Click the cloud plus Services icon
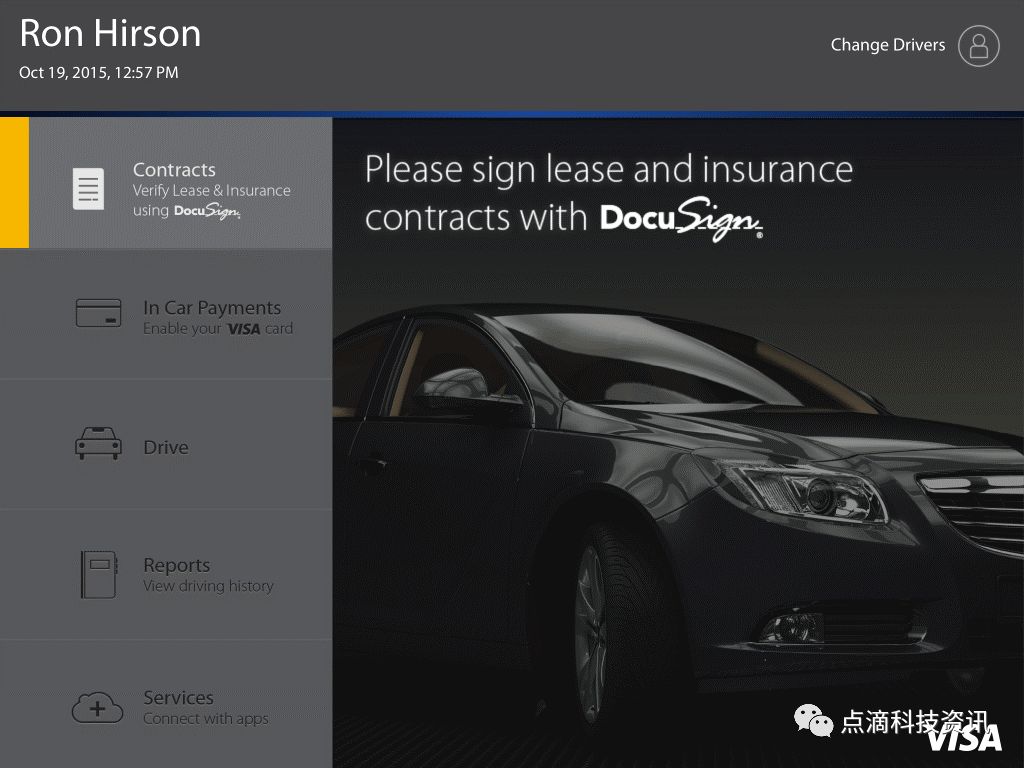The width and height of the screenshot is (1024, 768). pos(97,708)
